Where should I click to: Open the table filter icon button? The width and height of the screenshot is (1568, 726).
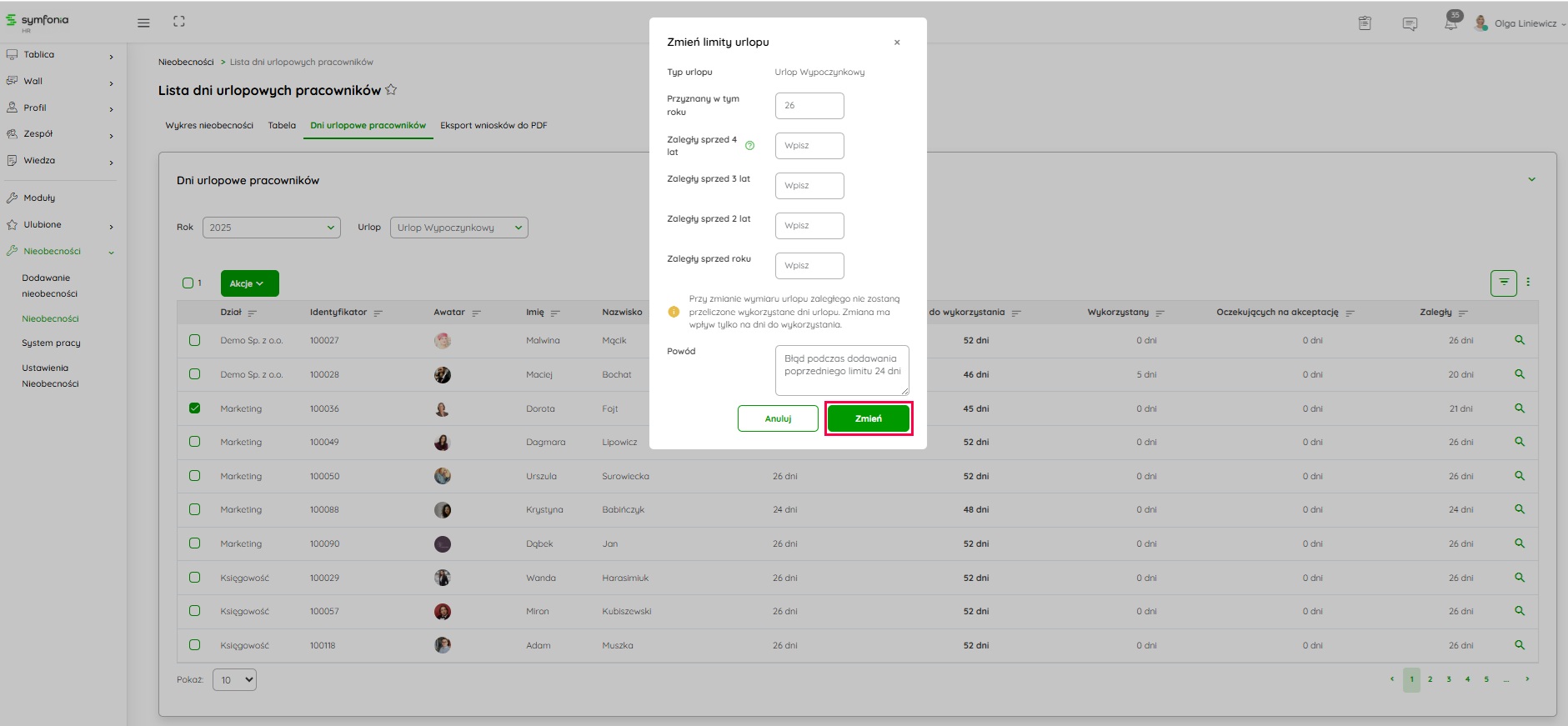(1503, 283)
